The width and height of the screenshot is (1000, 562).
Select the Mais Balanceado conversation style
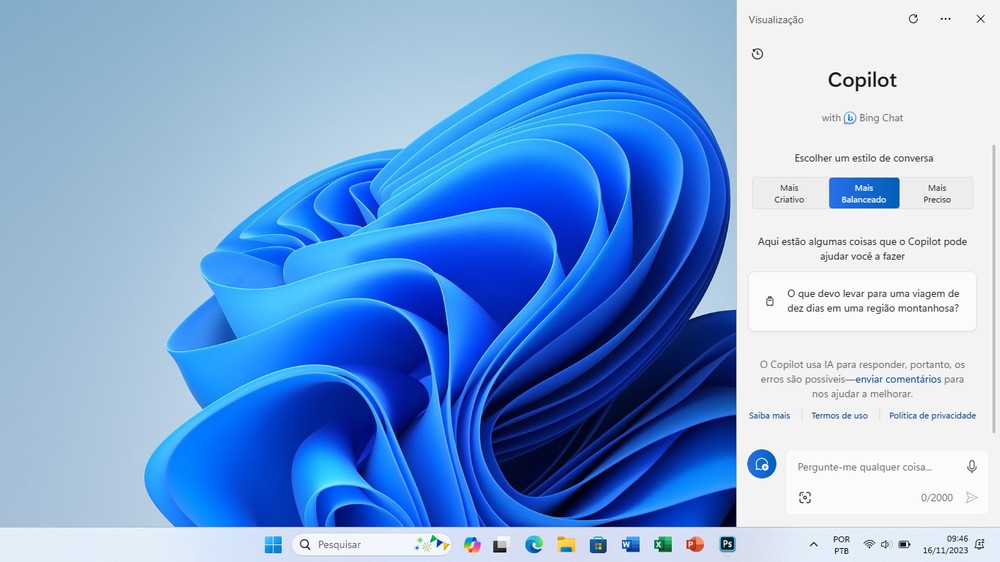(x=863, y=193)
